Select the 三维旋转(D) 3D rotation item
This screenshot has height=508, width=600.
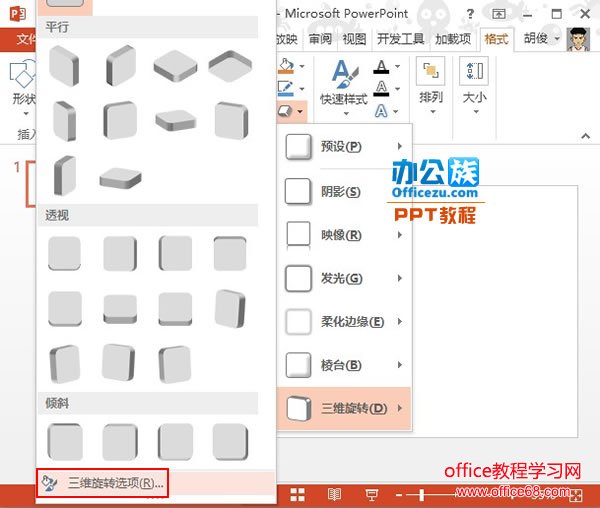[344, 408]
